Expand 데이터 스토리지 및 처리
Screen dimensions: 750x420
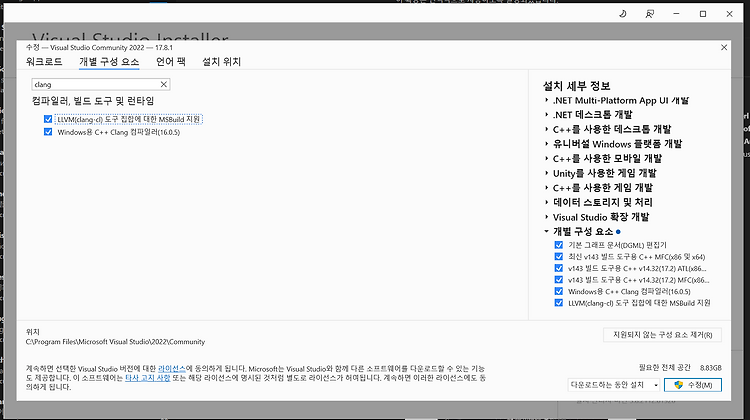(x=546, y=202)
